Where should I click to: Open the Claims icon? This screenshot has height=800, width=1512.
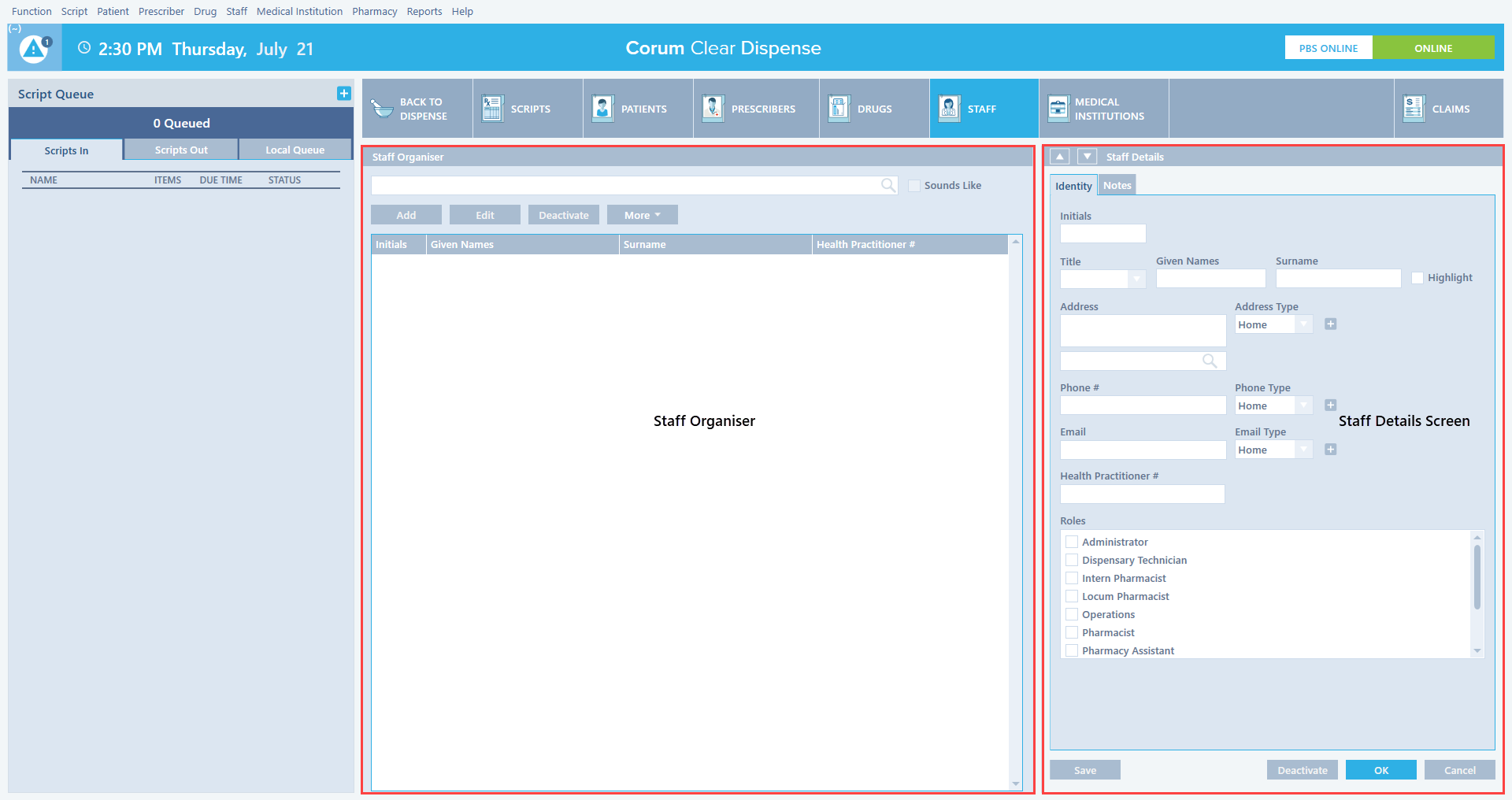[1414, 109]
